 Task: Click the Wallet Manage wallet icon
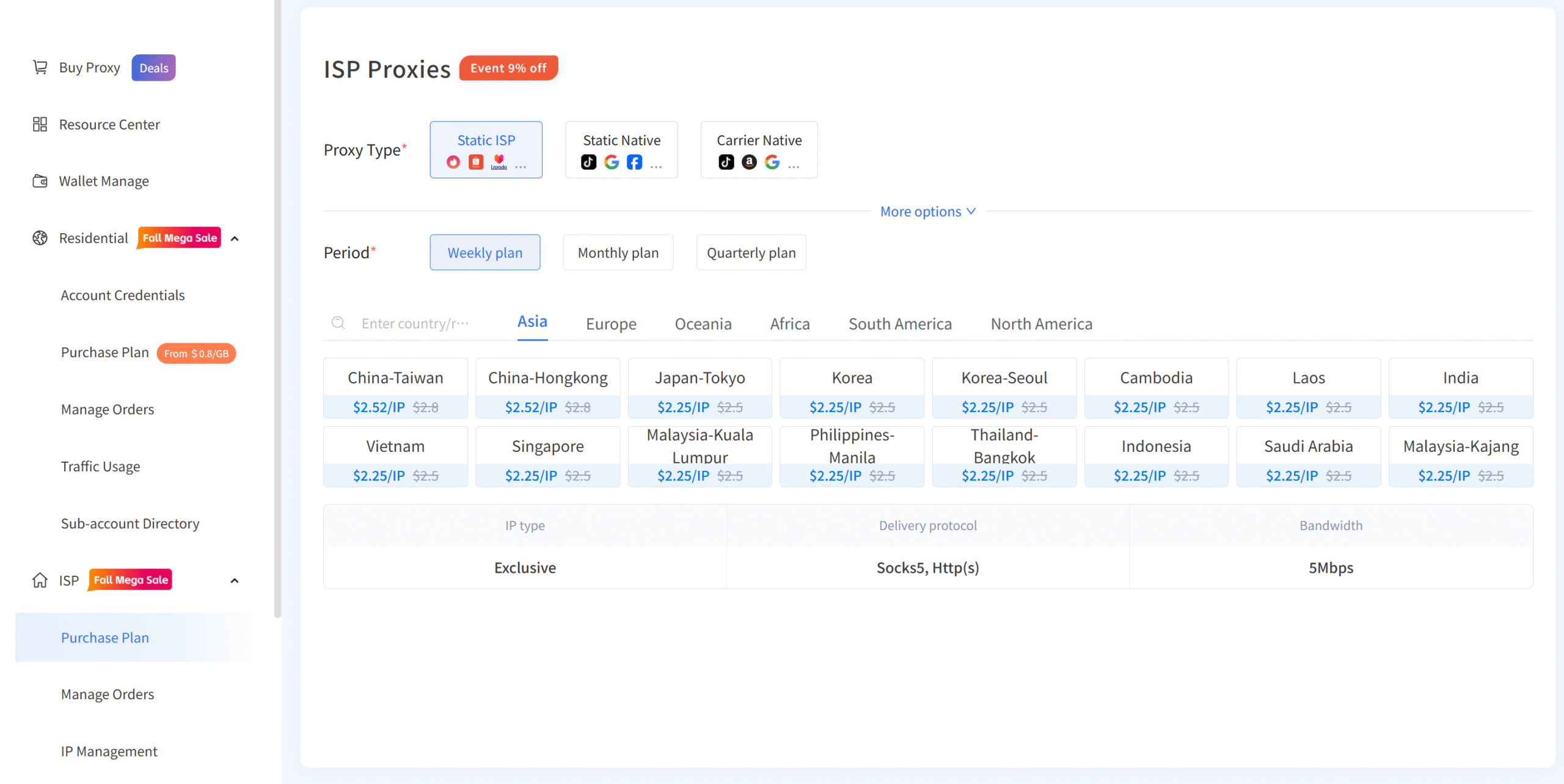(40, 181)
